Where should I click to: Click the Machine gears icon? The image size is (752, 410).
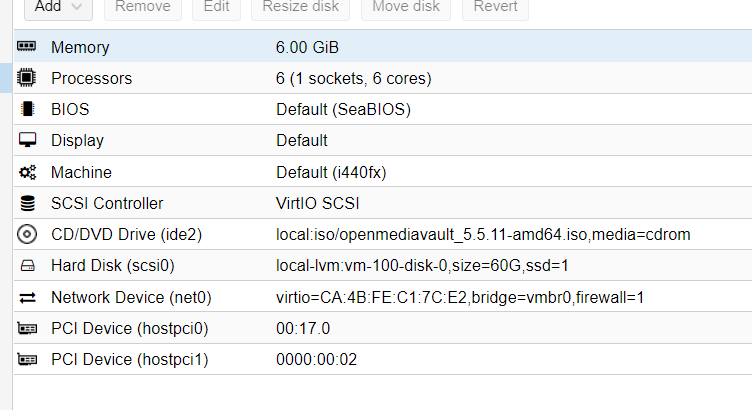click(27, 172)
